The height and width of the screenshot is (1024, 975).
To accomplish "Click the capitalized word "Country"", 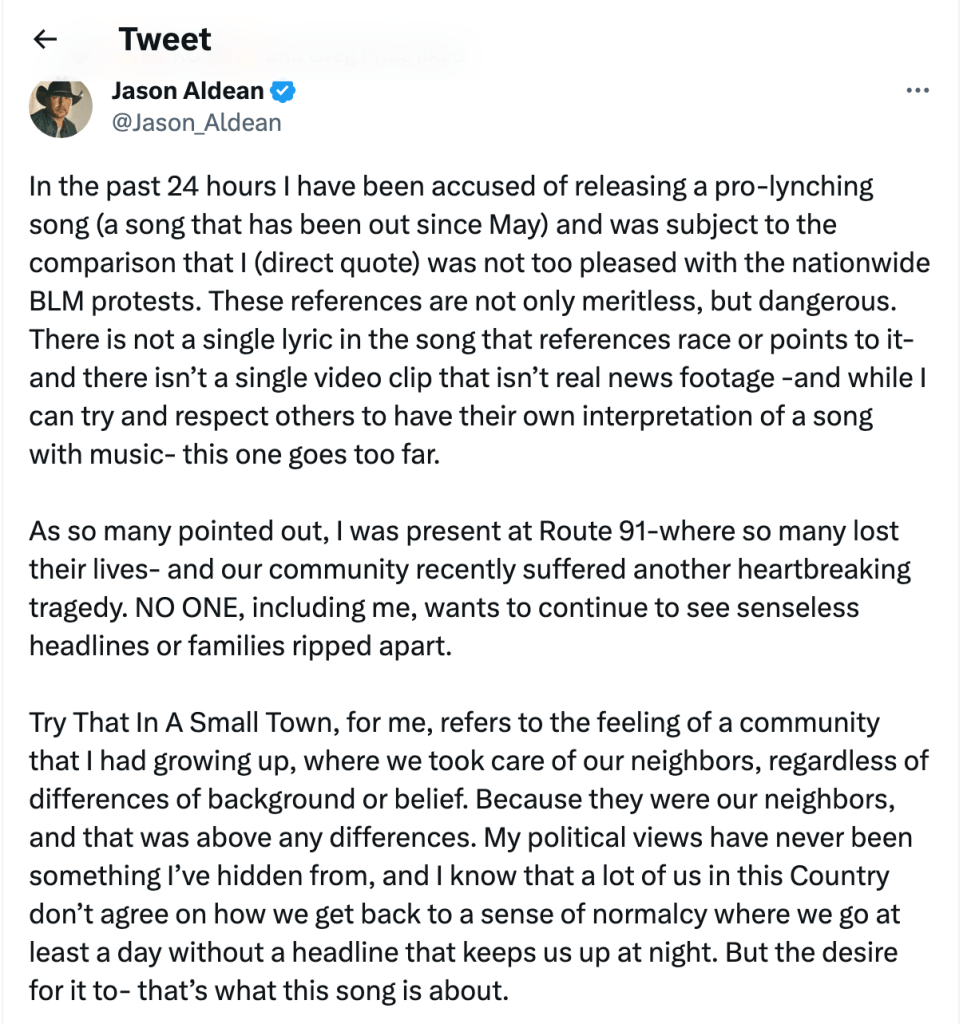I will [840, 876].
